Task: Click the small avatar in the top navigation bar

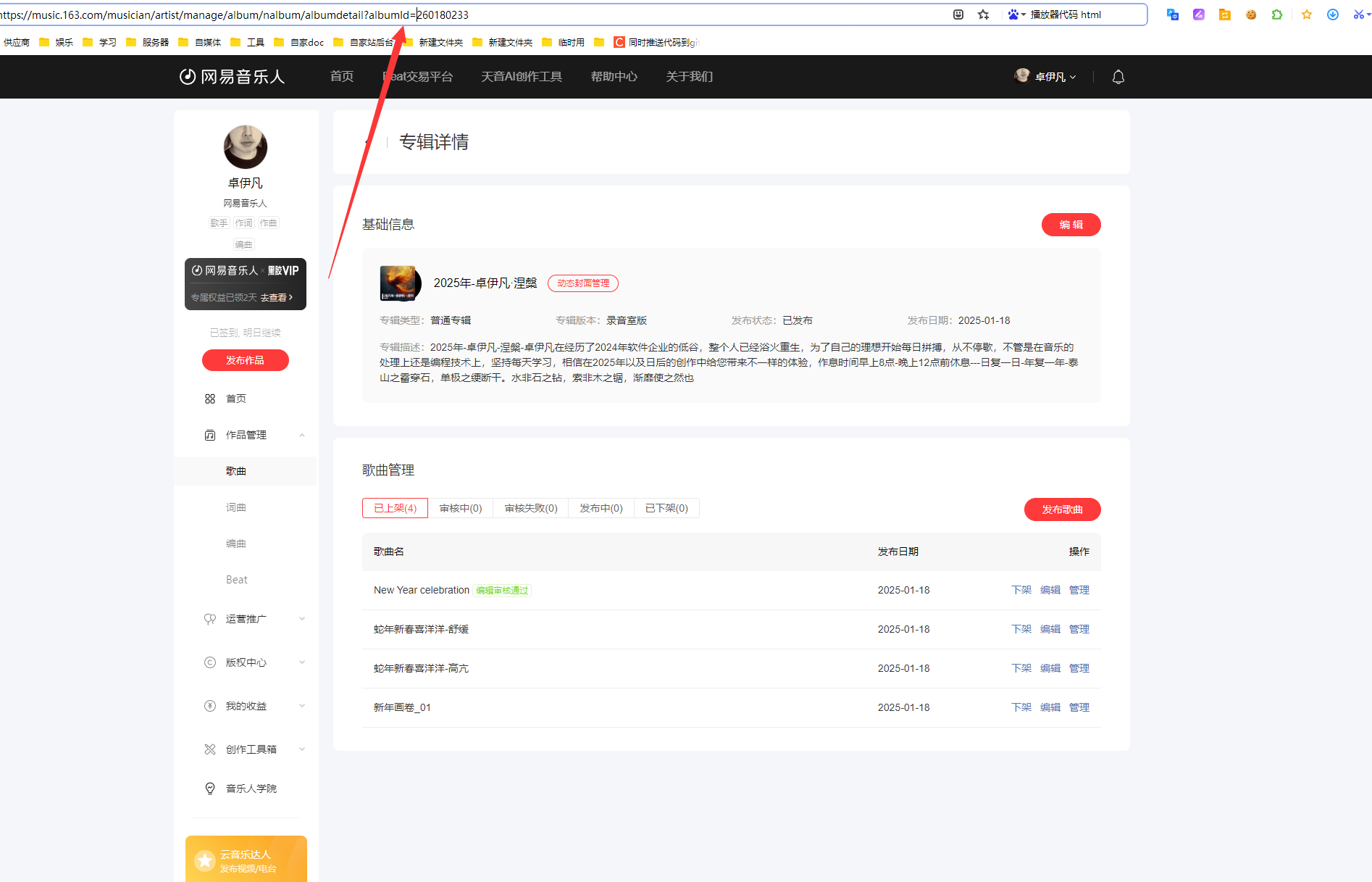Action: click(x=1022, y=76)
